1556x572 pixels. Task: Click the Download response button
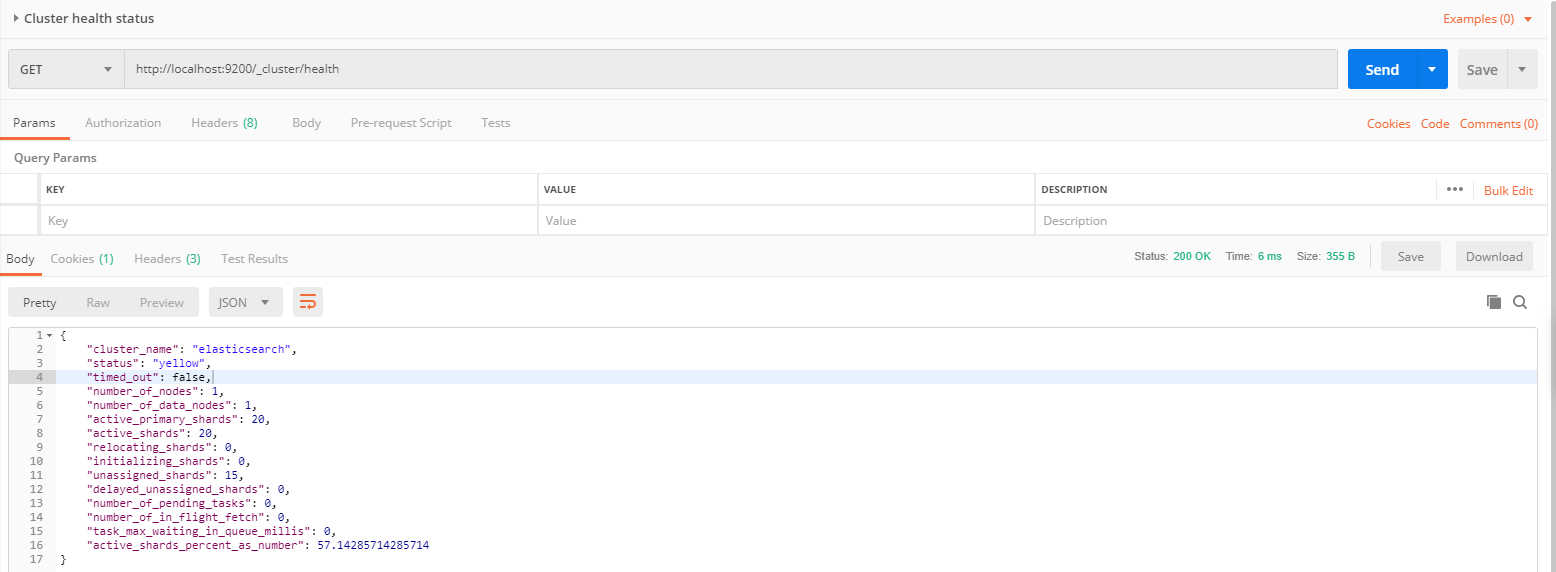pyautogui.click(x=1494, y=256)
